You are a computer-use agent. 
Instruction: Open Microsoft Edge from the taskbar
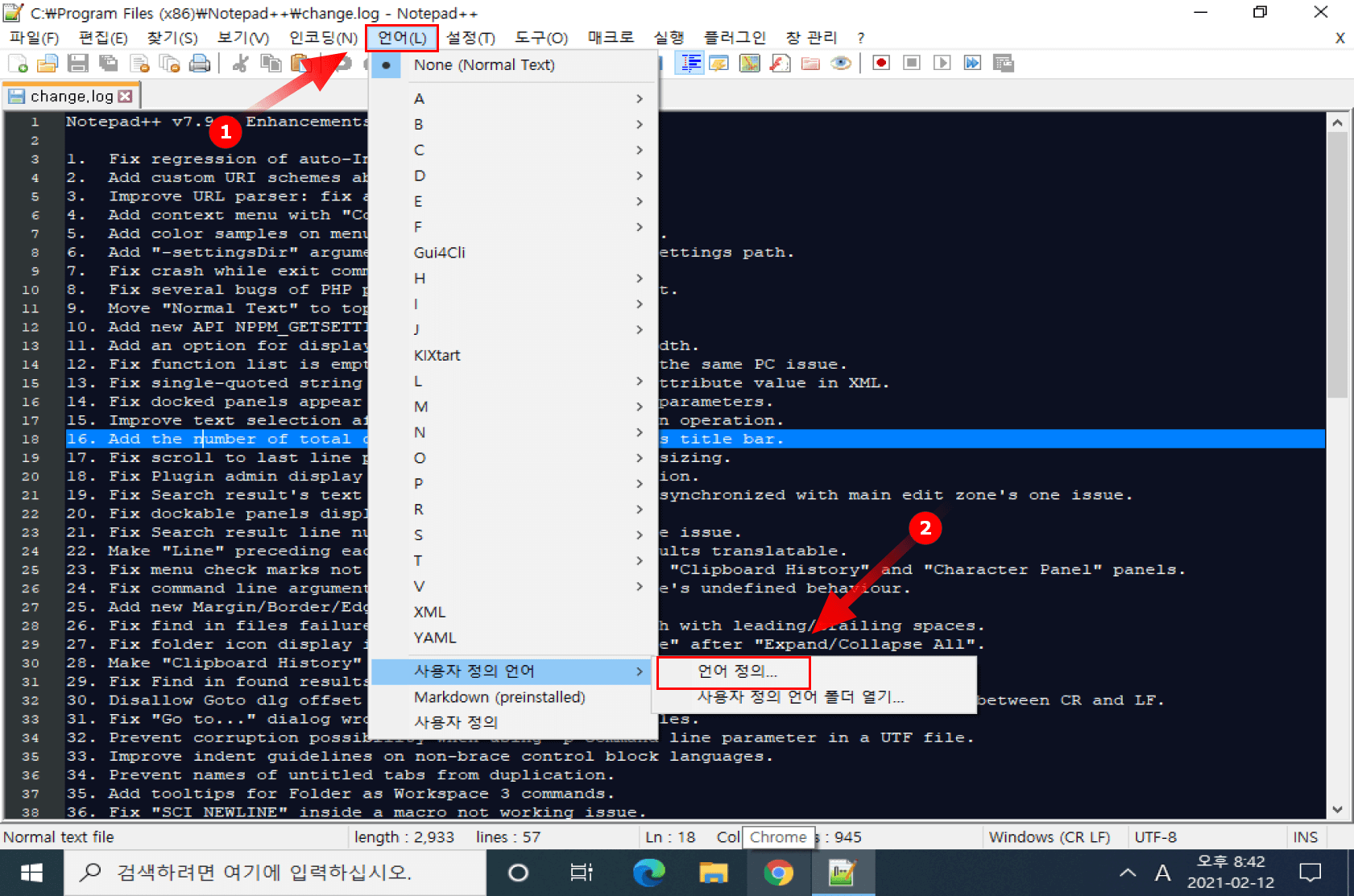coord(648,873)
